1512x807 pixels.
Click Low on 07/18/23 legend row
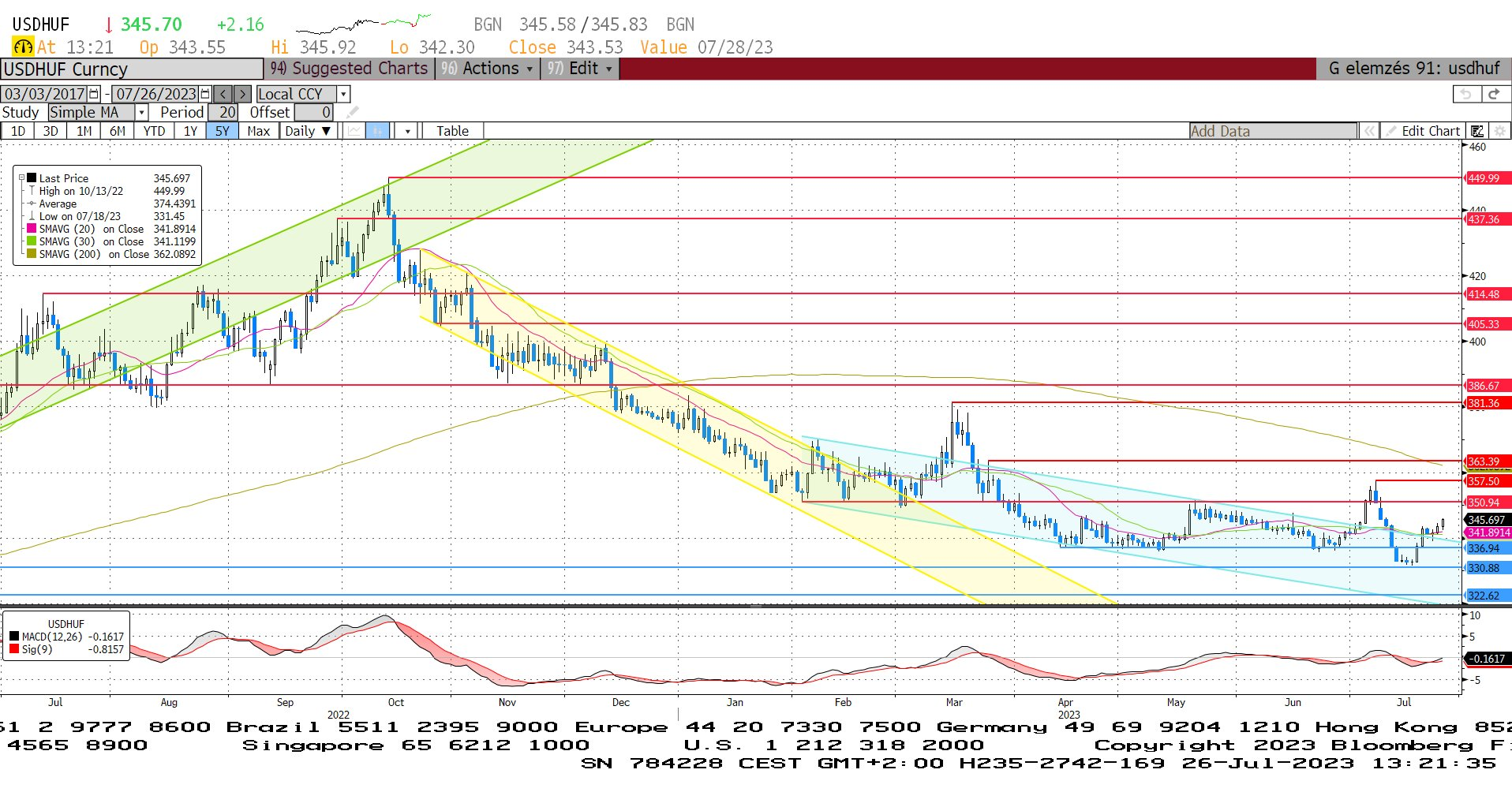112,216
